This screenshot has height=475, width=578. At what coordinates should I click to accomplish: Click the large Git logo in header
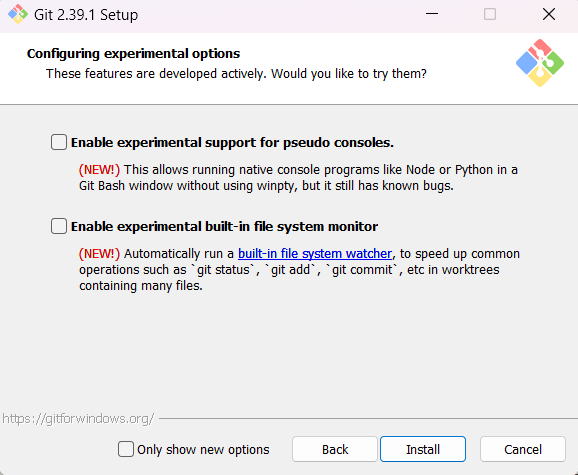(x=540, y=63)
